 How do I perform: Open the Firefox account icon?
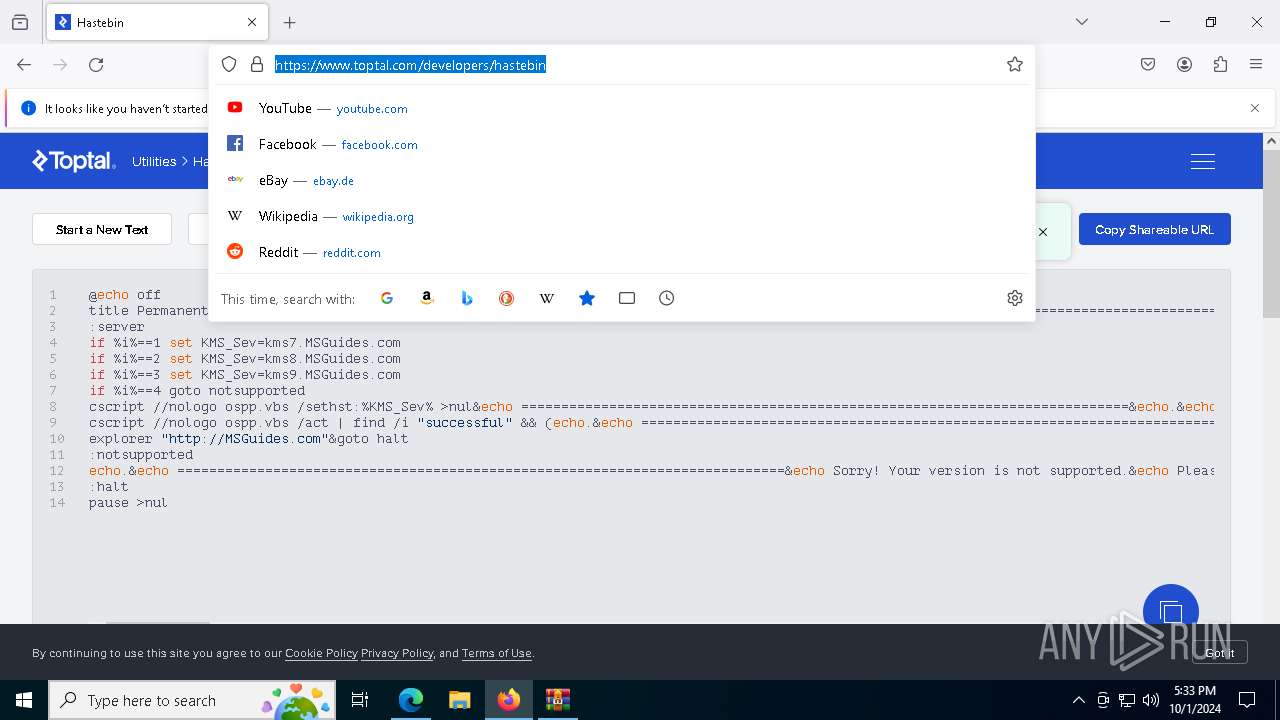coord(1184,65)
